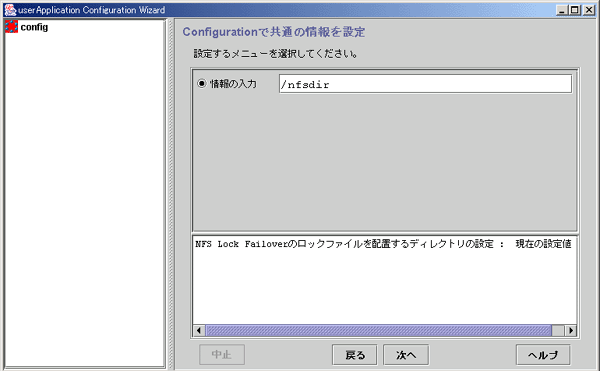Click the splitter bar beside the tree panel
Screen dimensions: 600x371
pyautogui.click(x=171, y=194)
